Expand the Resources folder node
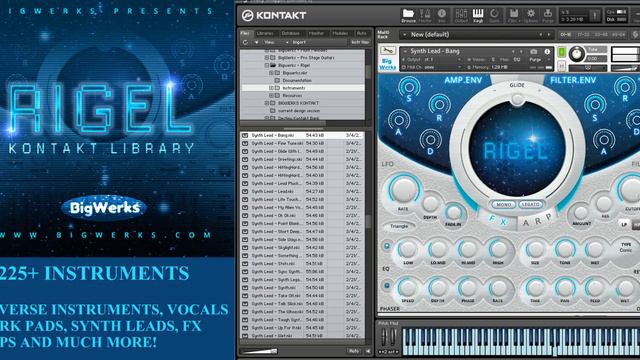The width and height of the screenshot is (640, 360). pos(271,96)
